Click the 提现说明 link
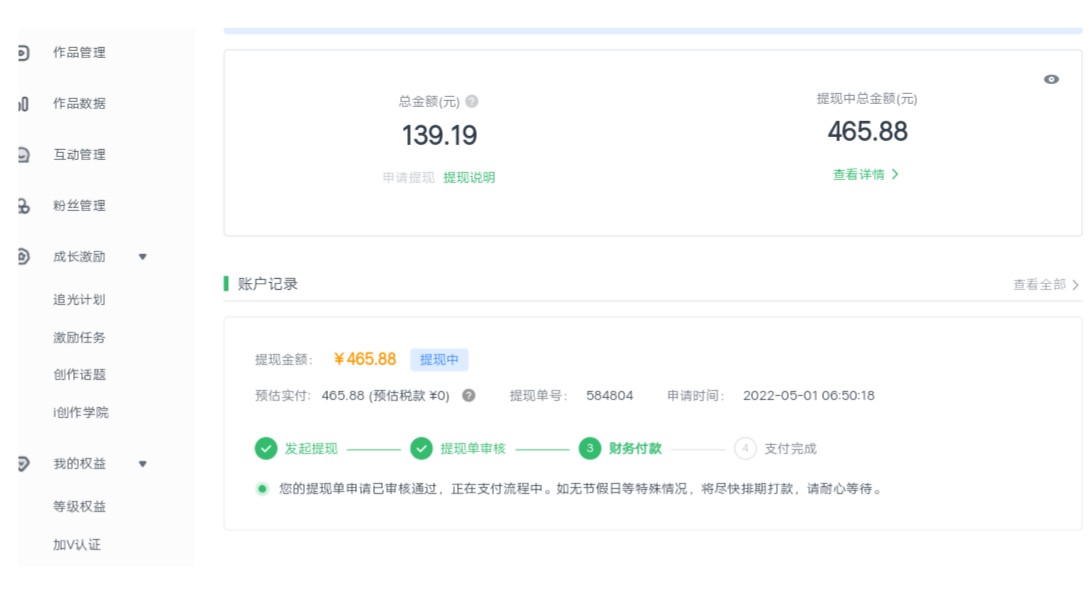The width and height of the screenshot is (1090, 589). (469, 177)
